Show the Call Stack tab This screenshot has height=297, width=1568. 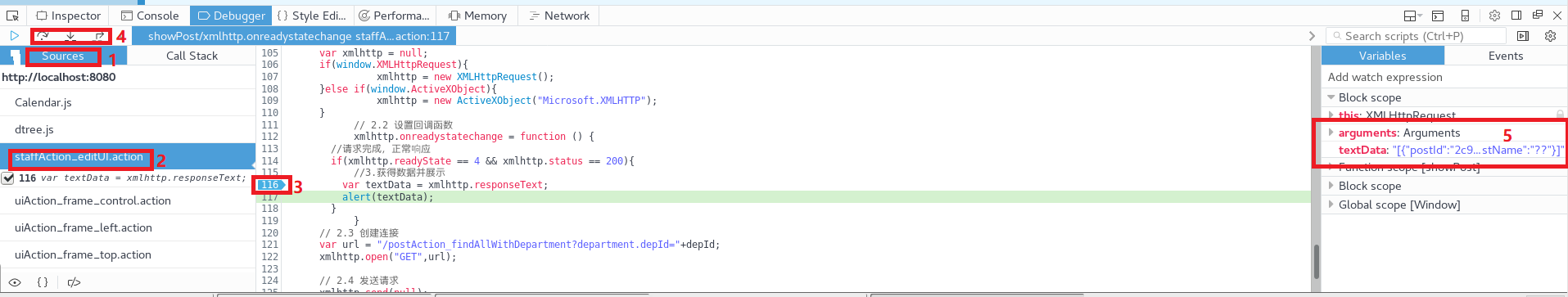[x=192, y=56]
